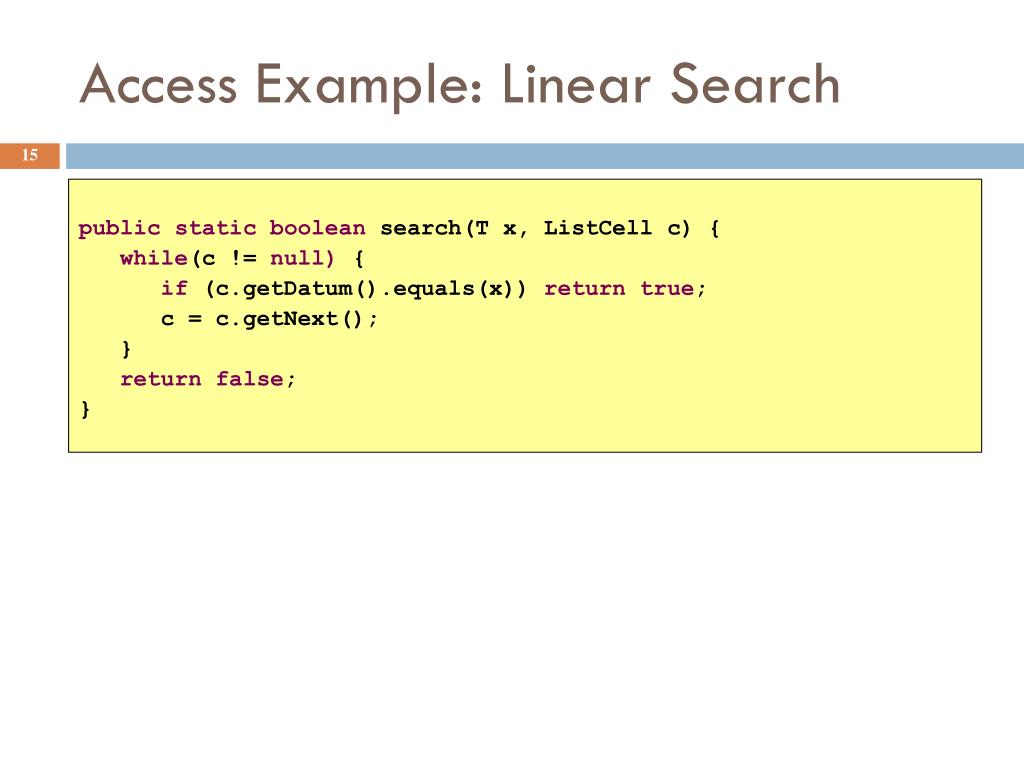Click the 'null' keyword in the while condition
The width and height of the screenshot is (1024, 768).
click(297, 258)
